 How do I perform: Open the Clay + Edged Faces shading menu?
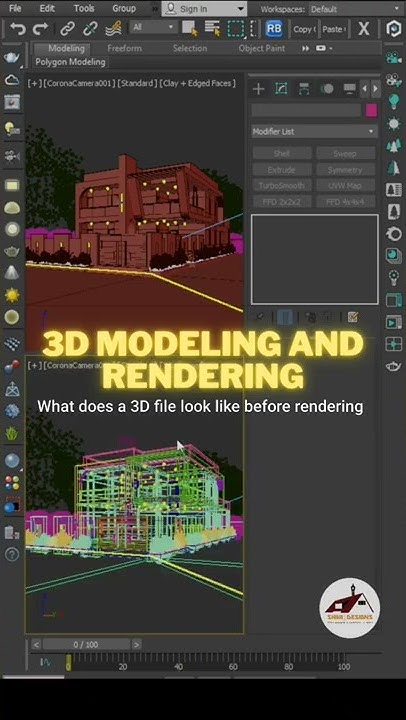tap(197, 83)
